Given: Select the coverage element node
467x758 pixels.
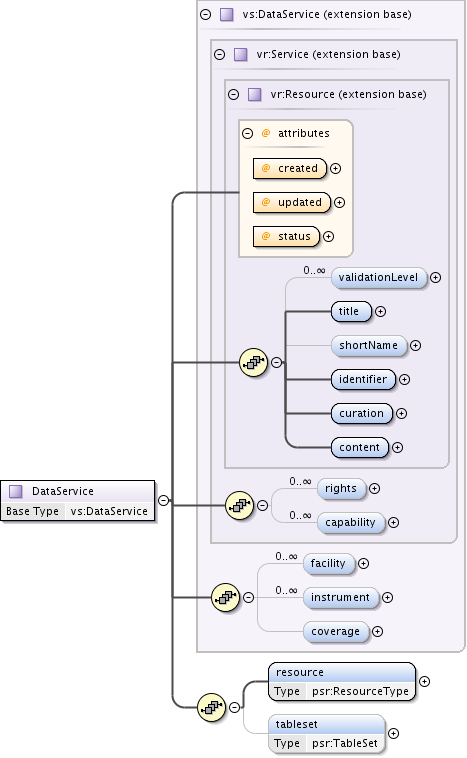Looking at the screenshot, I should 336,631.
